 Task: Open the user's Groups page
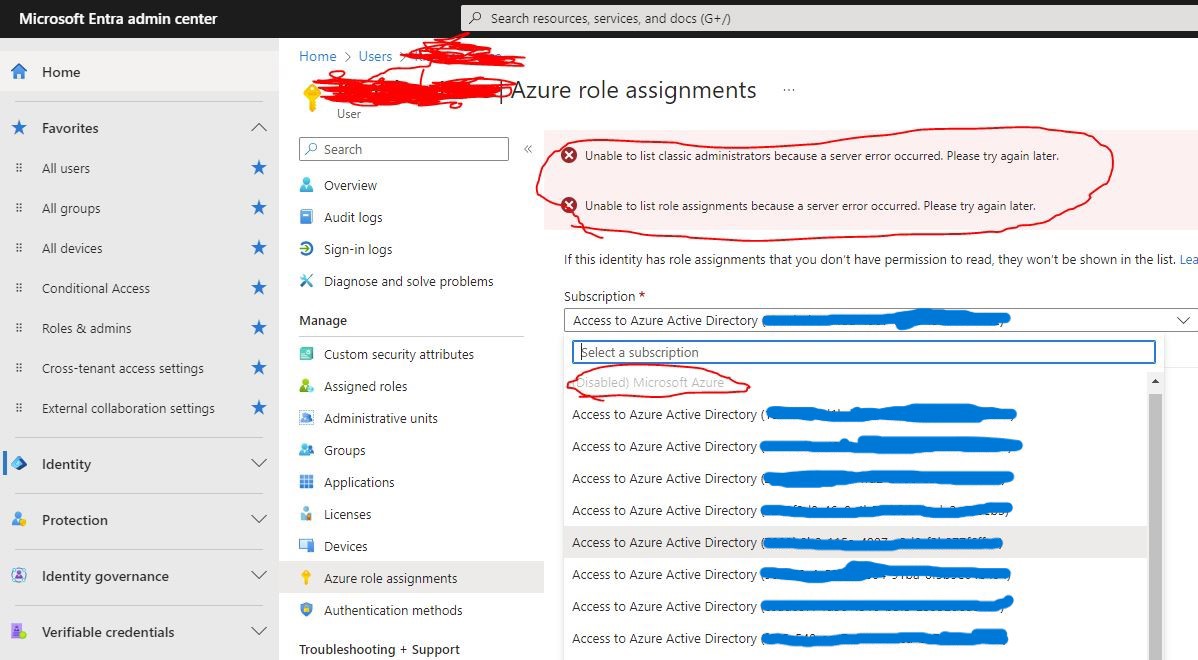[x=344, y=449]
